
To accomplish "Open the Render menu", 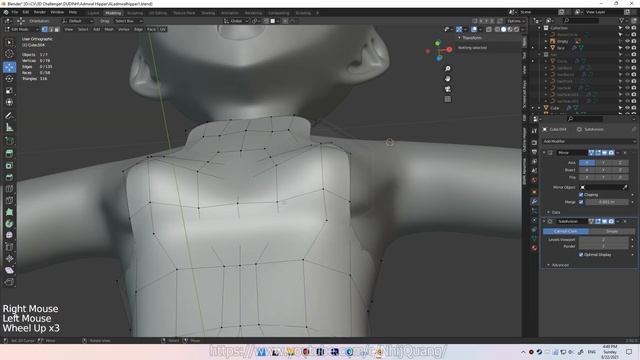I will [40, 12].
